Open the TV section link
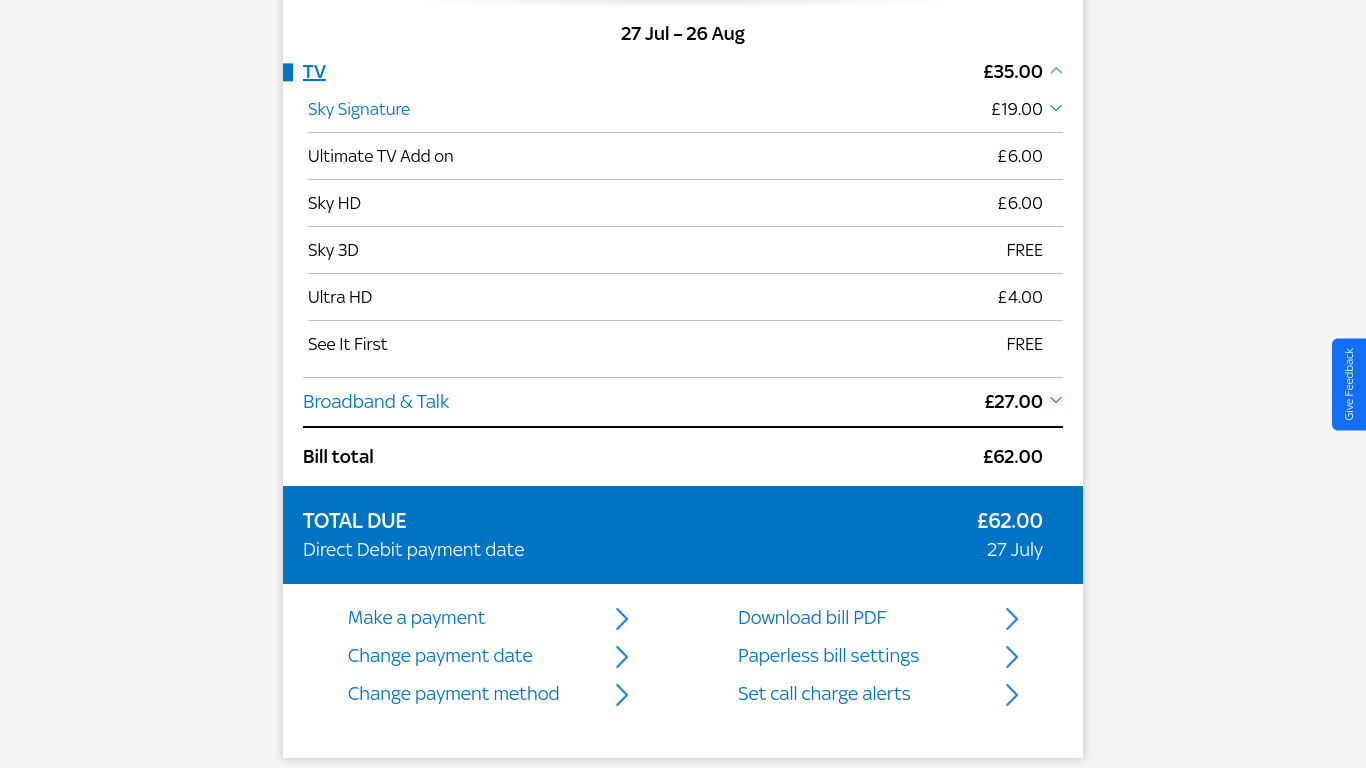The width and height of the screenshot is (1366, 768). click(314, 71)
